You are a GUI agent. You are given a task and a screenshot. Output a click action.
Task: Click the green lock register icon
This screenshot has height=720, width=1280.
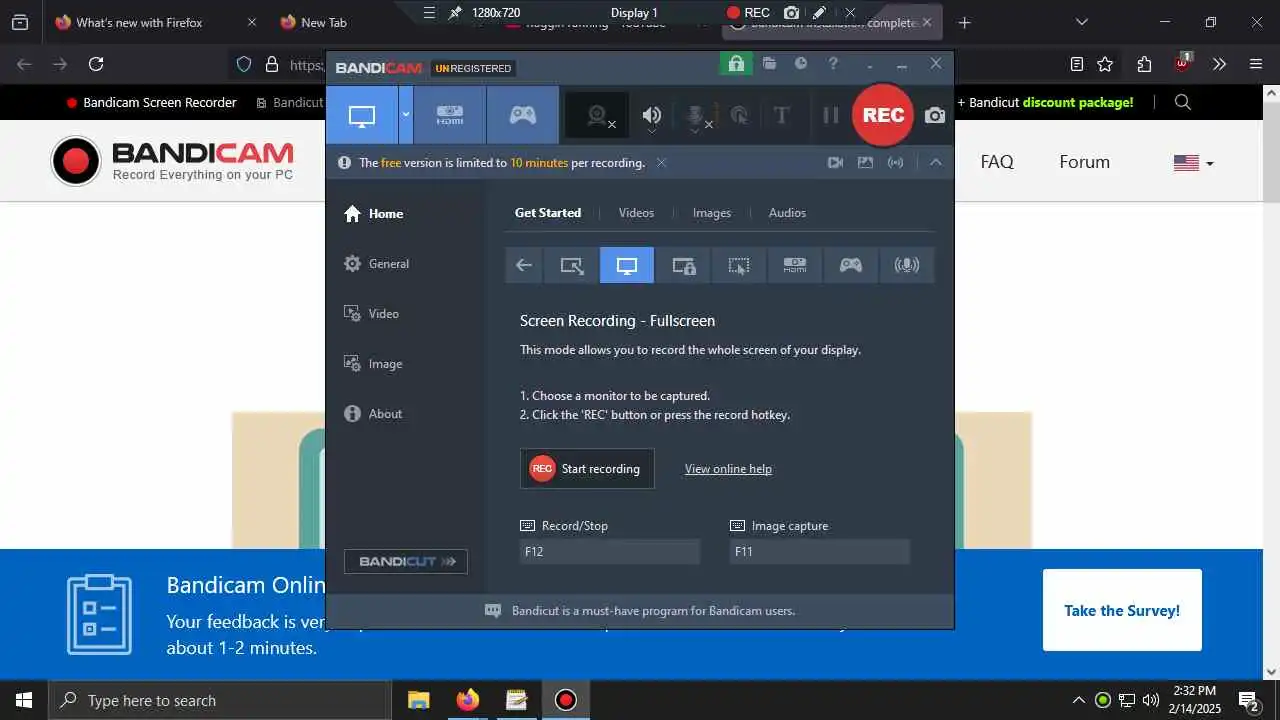736,64
